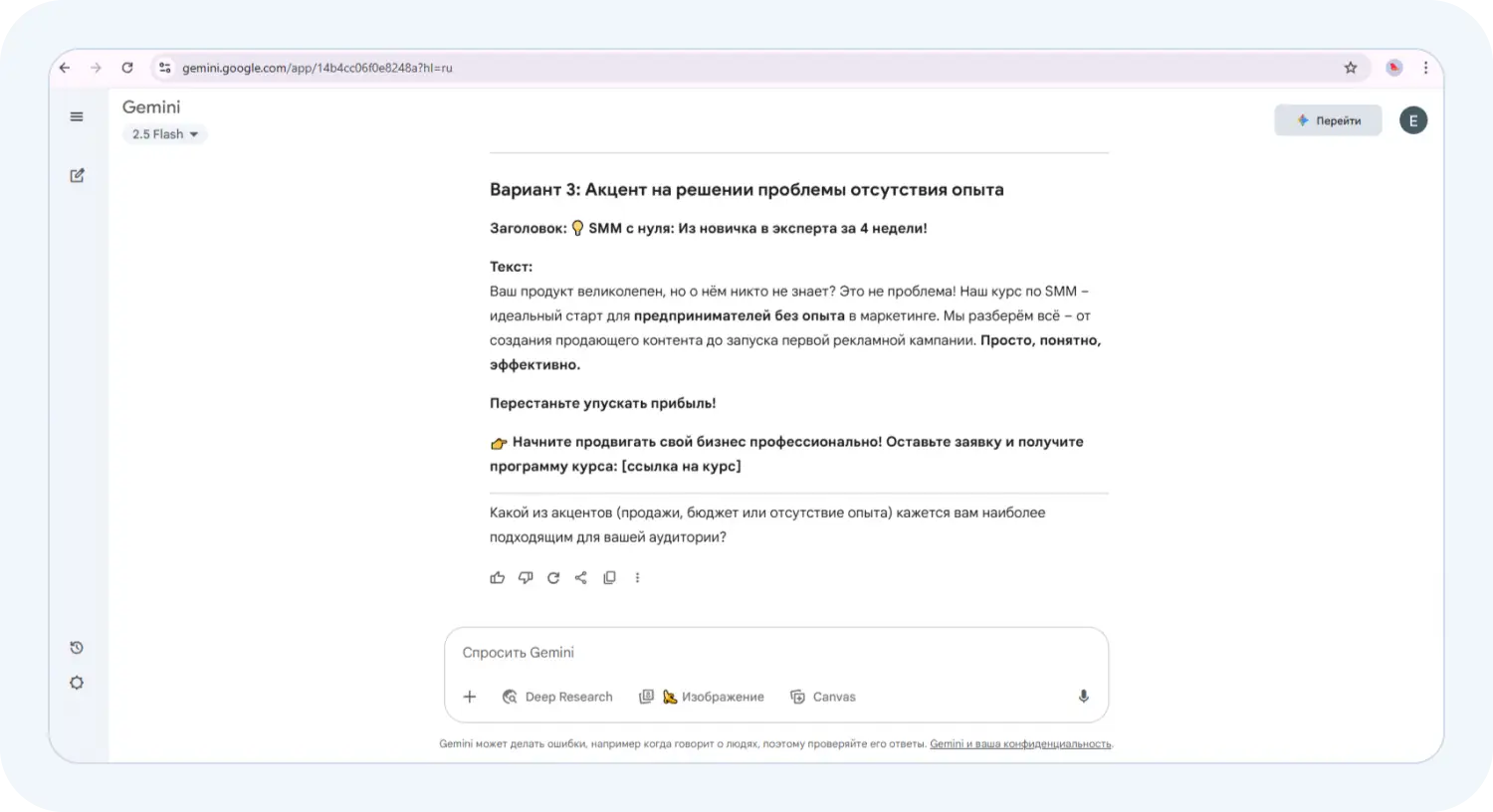The image size is (1493, 812).
Task: Click the sentence Ваш продукт великолепен
Action: pos(662,292)
